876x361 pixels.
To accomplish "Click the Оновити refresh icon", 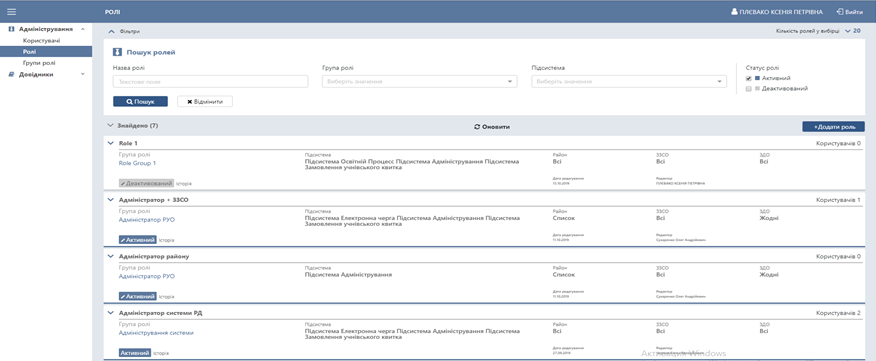I will point(477,127).
